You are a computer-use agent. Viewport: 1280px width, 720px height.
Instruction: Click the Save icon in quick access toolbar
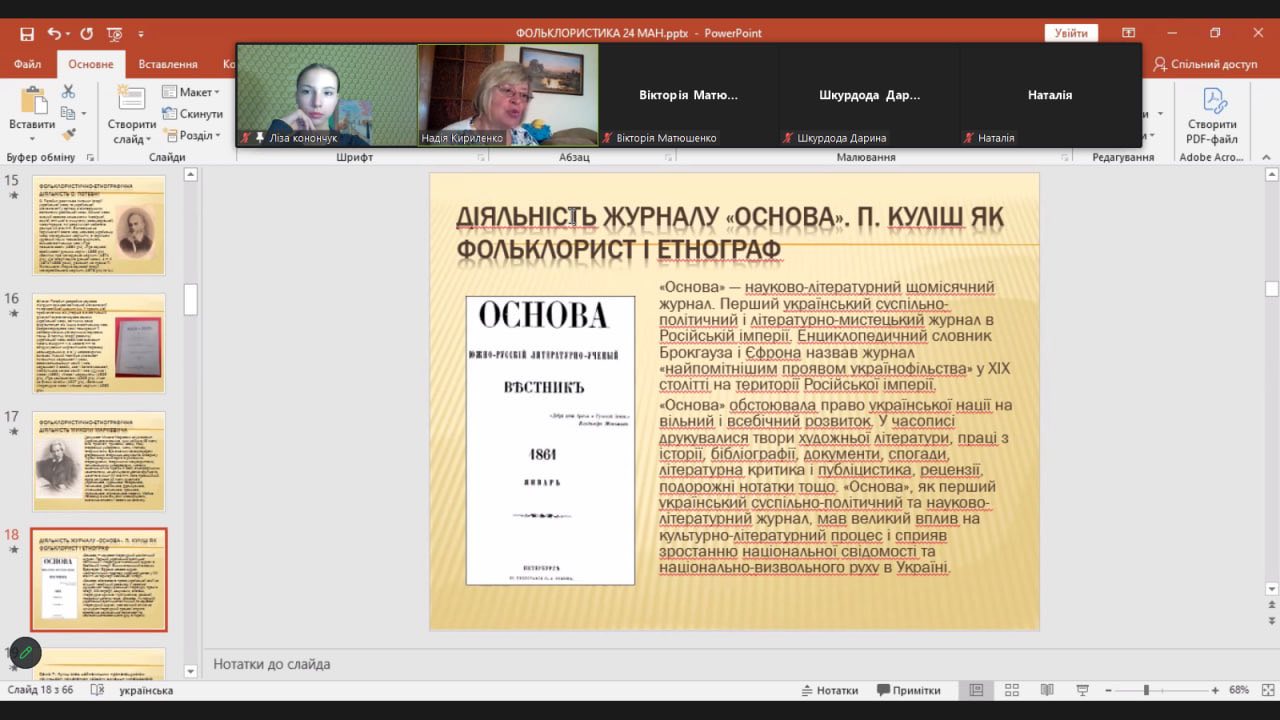click(x=27, y=33)
